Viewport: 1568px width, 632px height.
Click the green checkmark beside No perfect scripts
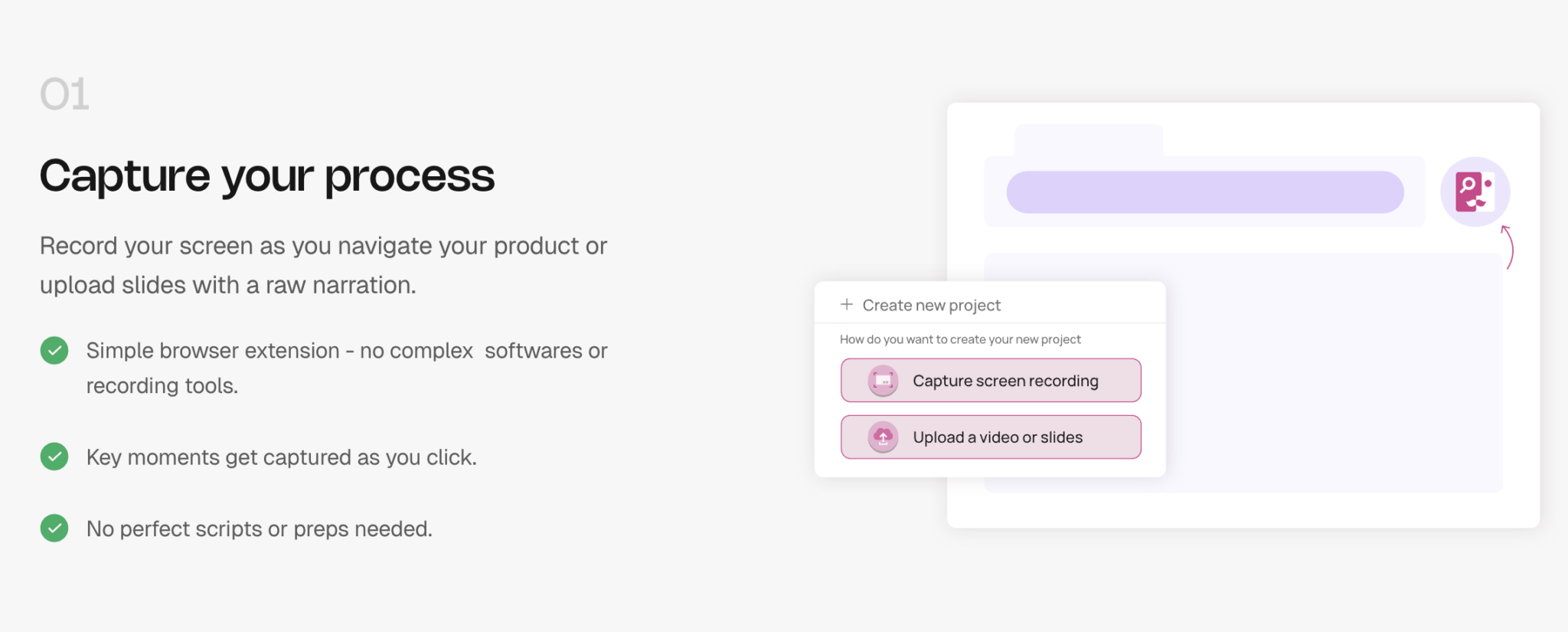(54, 528)
